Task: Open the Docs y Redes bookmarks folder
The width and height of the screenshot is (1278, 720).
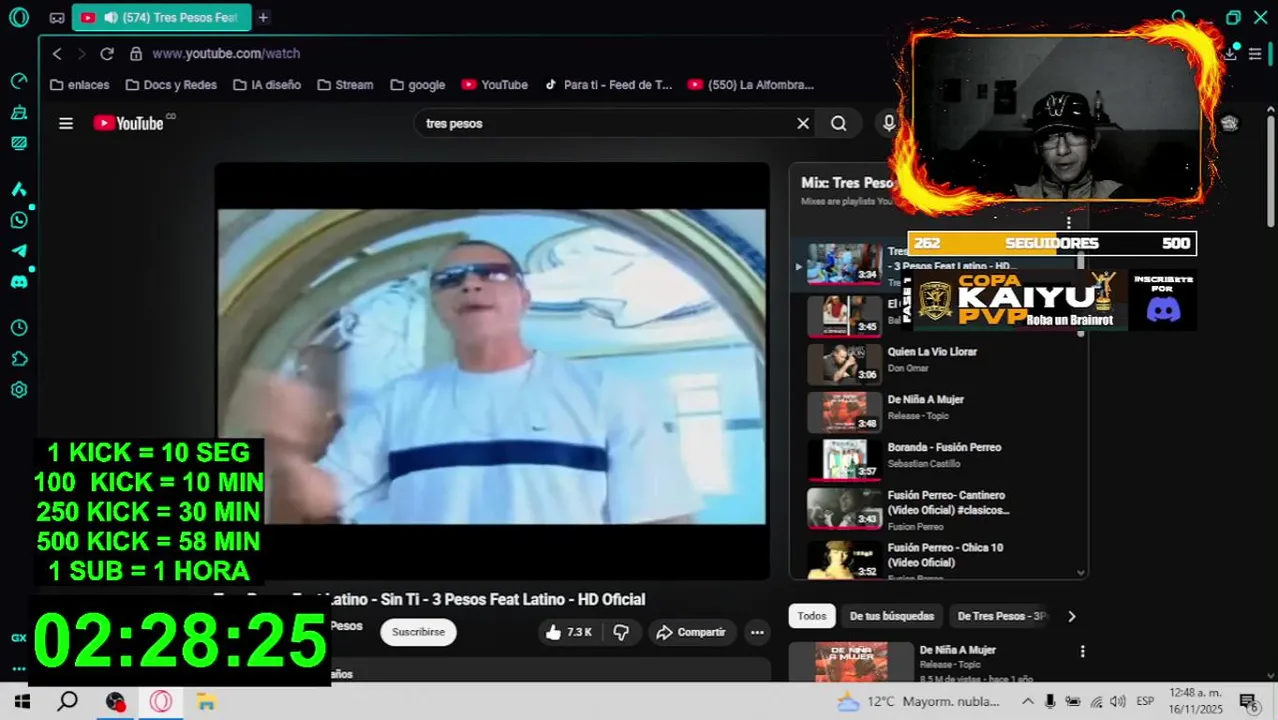Action: 171,85
